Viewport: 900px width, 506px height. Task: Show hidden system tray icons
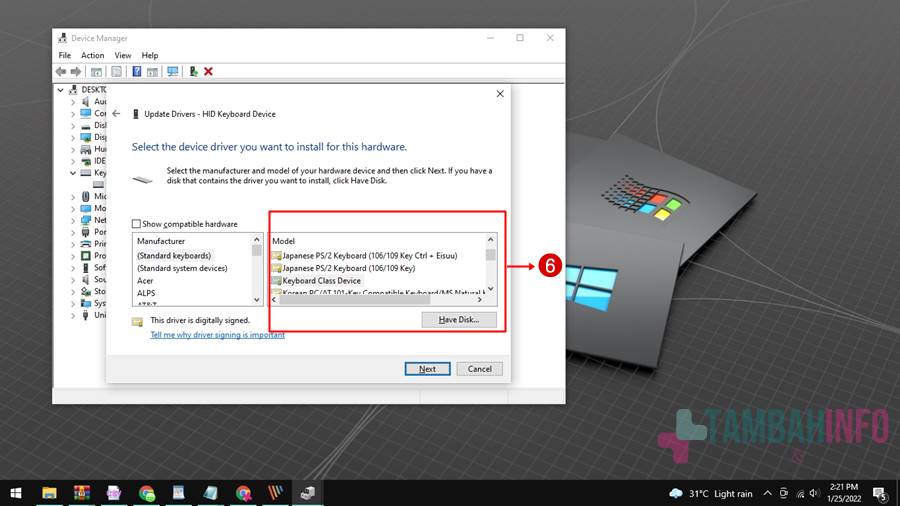point(767,493)
